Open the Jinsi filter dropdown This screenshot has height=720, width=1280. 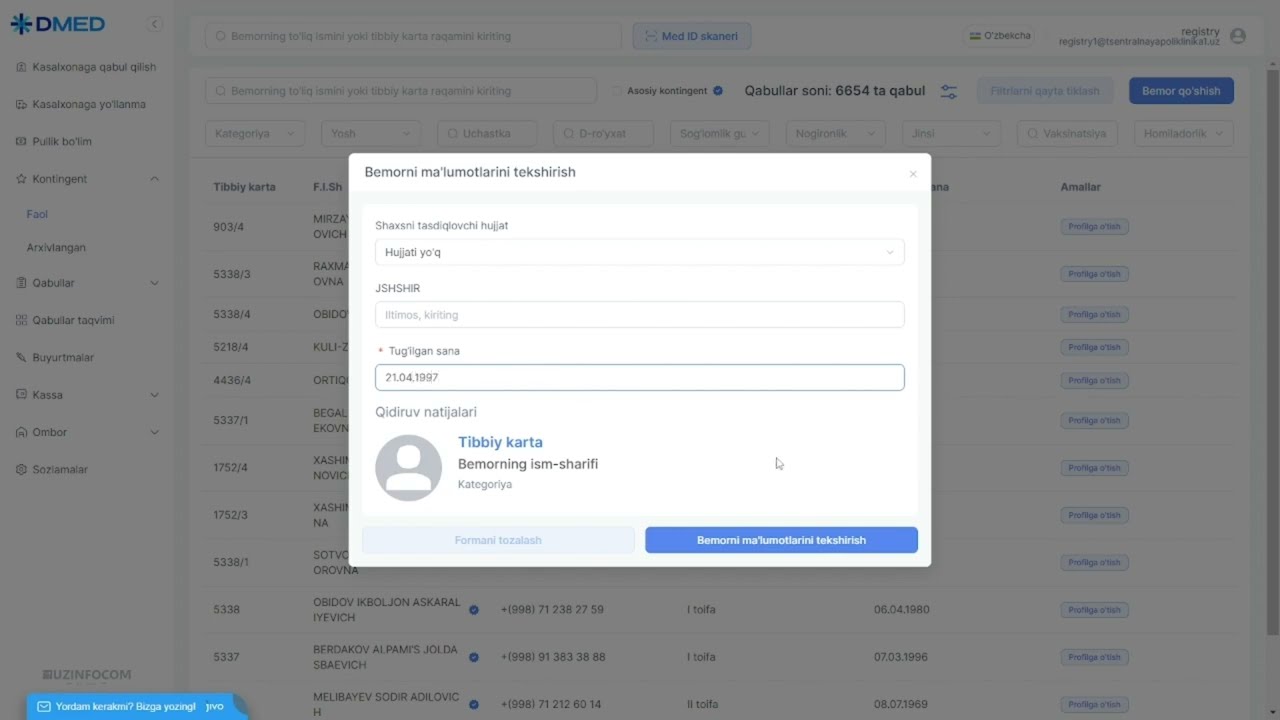951,133
